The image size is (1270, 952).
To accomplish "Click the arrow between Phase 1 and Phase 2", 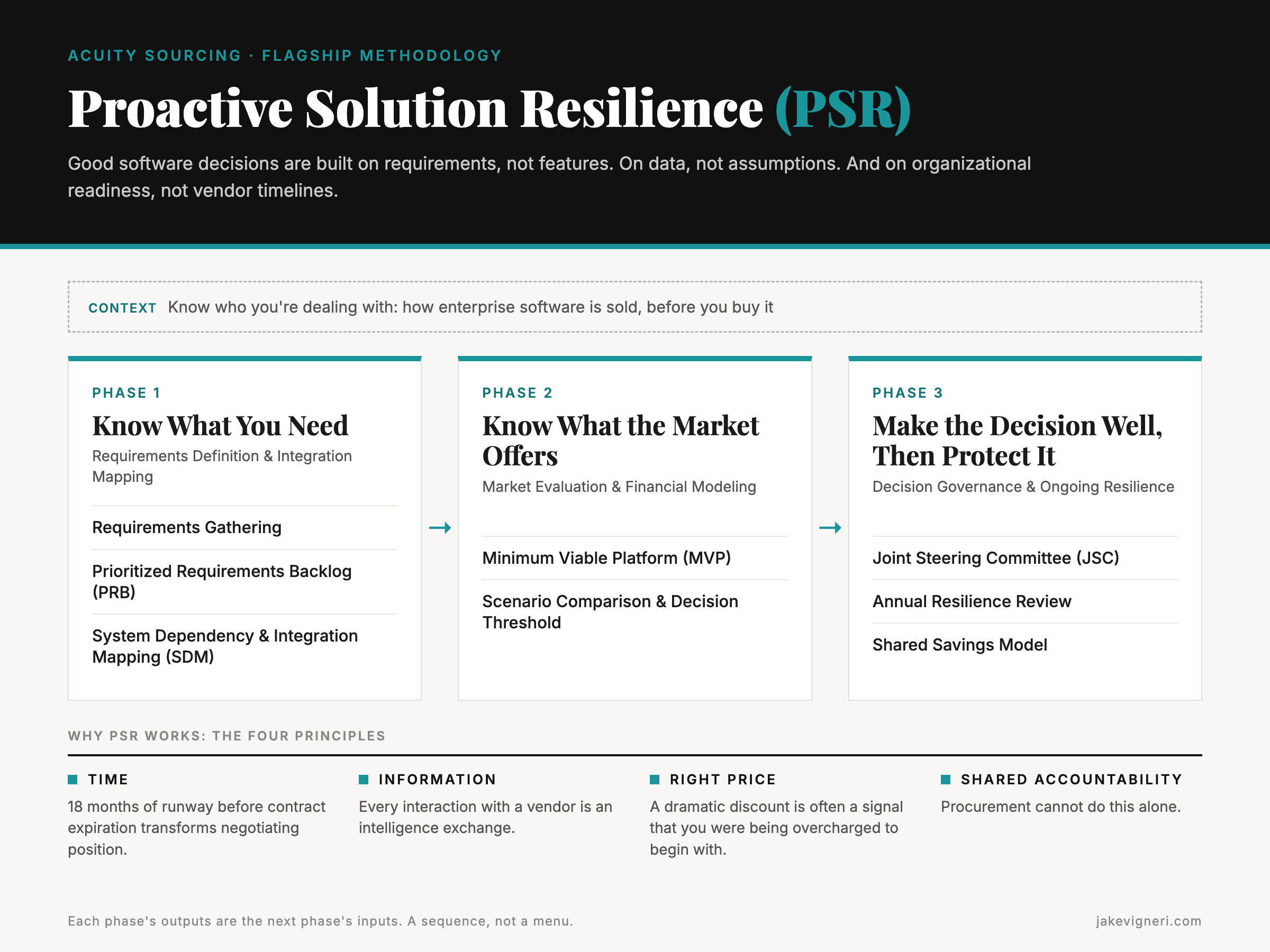I will (440, 527).
